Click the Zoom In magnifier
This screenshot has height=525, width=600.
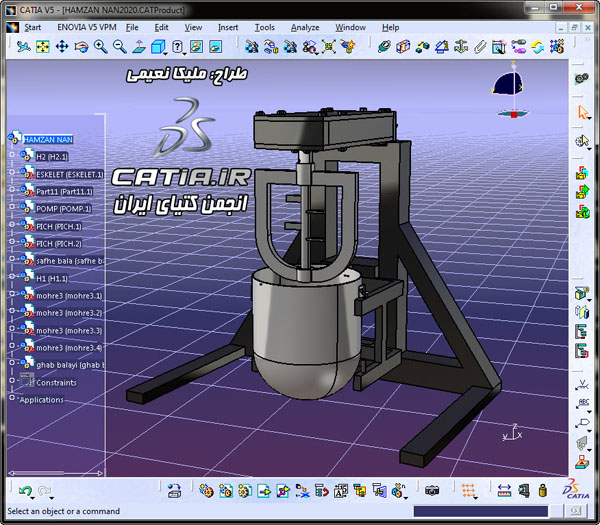101,47
